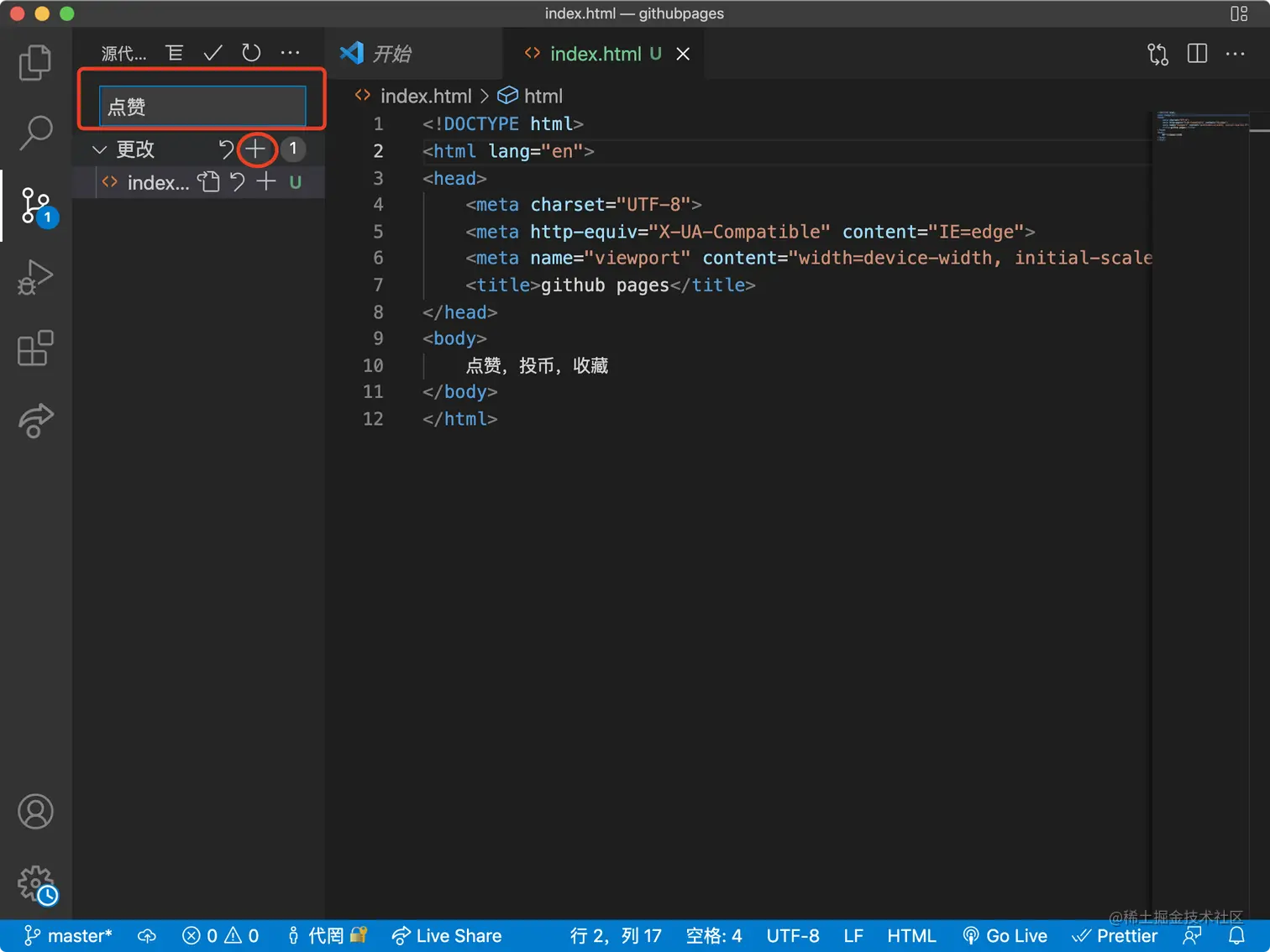The height and width of the screenshot is (952, 1270).
Task: Click the view as tree icon in source control
Action: coord(174,53)
